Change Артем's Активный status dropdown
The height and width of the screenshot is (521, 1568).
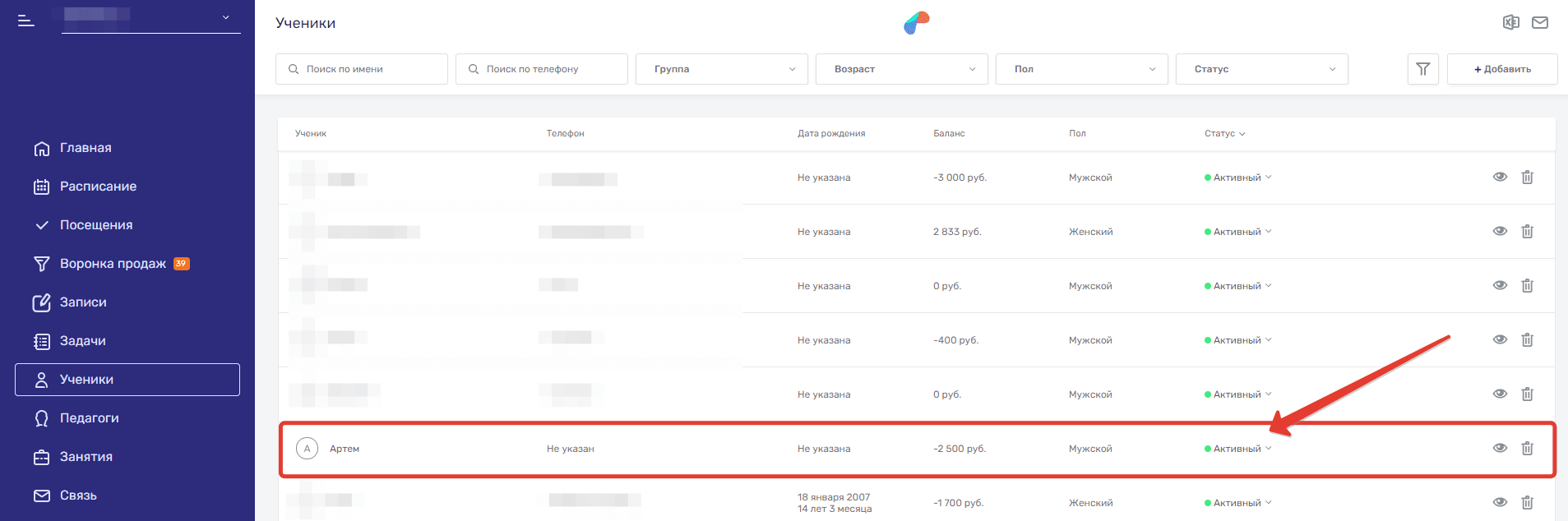(1238, 449)
